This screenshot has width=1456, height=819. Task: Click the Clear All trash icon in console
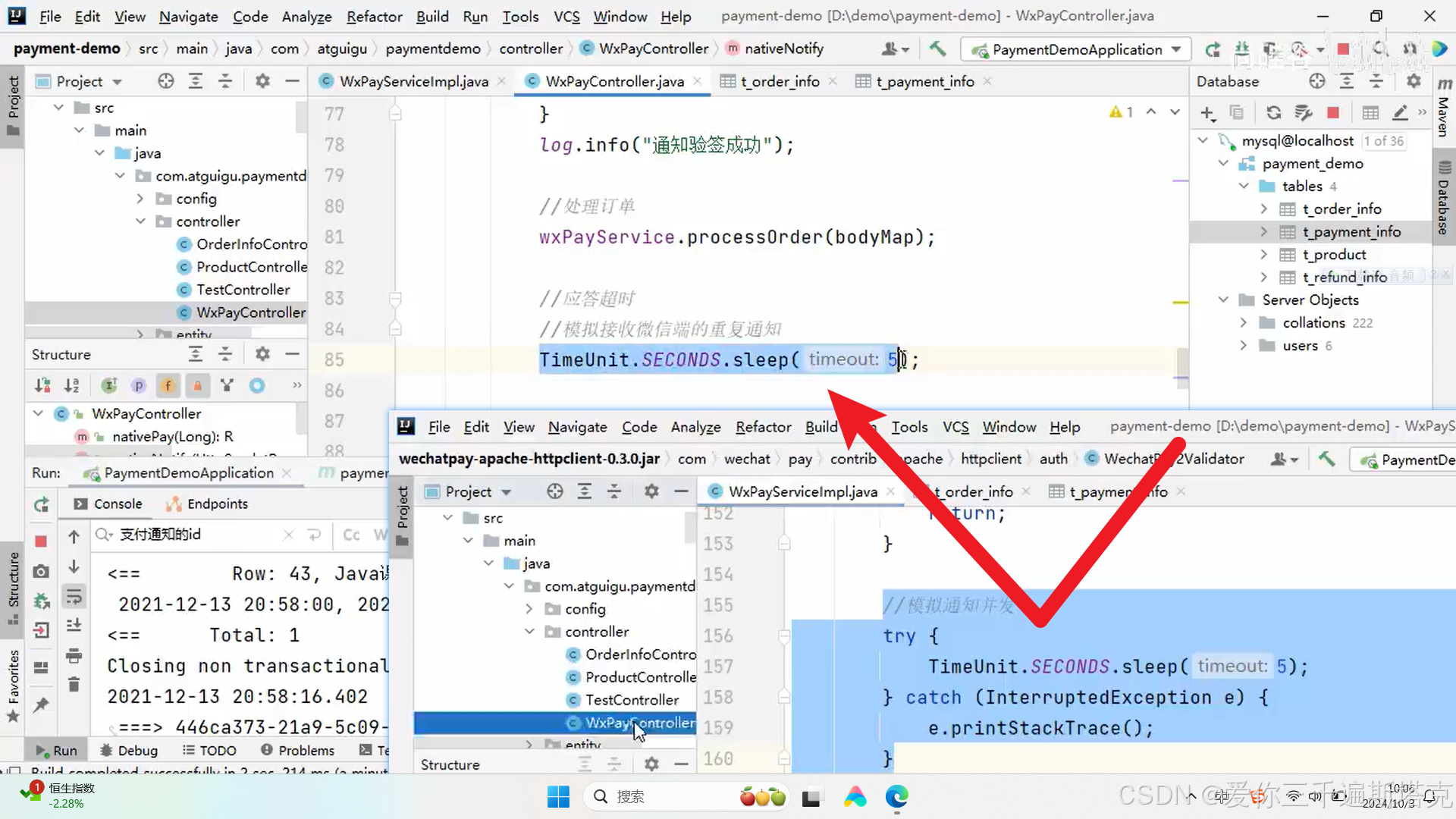pos(74,685)
